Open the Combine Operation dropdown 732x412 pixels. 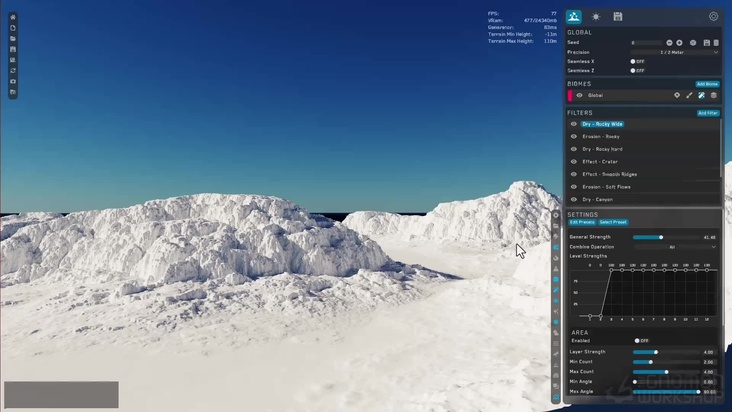click(675, 247)
